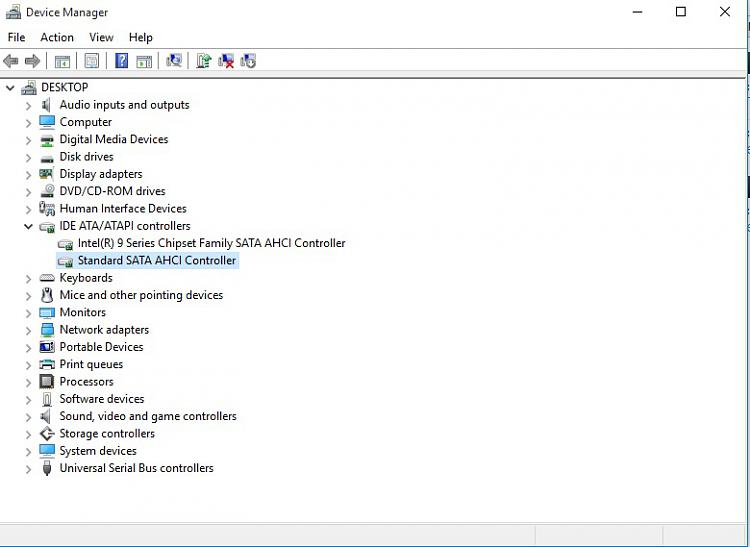Click the DVD/CD-ROM drives disc icon
This screenshot has height=547, width=750.
pos(47,191)
